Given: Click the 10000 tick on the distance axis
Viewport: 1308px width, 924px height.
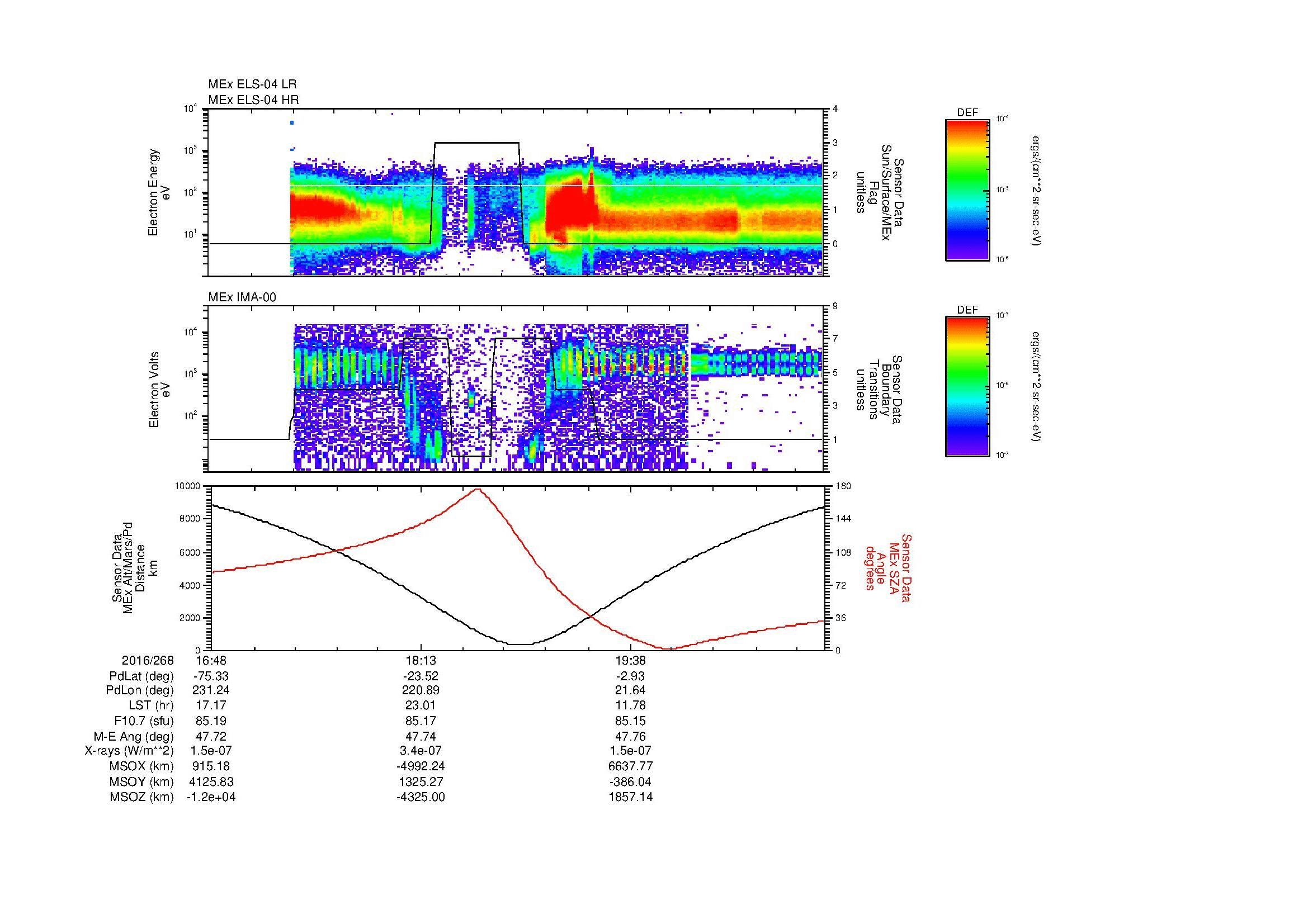Looking at the screenshot, I should point(188,486).
